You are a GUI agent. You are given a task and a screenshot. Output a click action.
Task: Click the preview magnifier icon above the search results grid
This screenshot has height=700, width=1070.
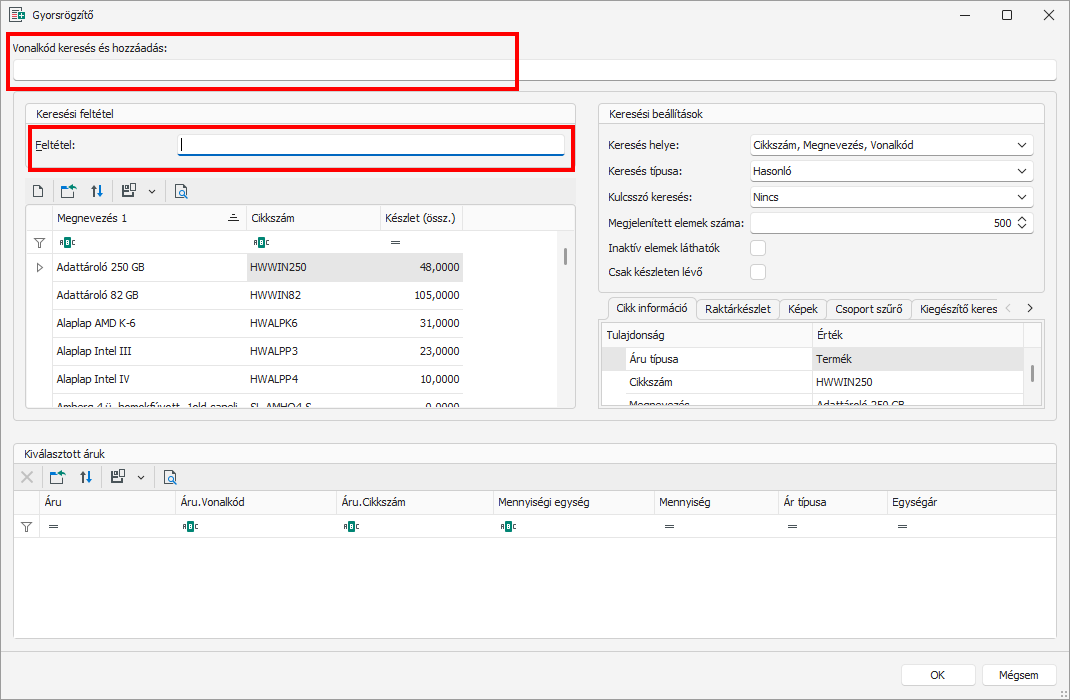click(181, 191)
